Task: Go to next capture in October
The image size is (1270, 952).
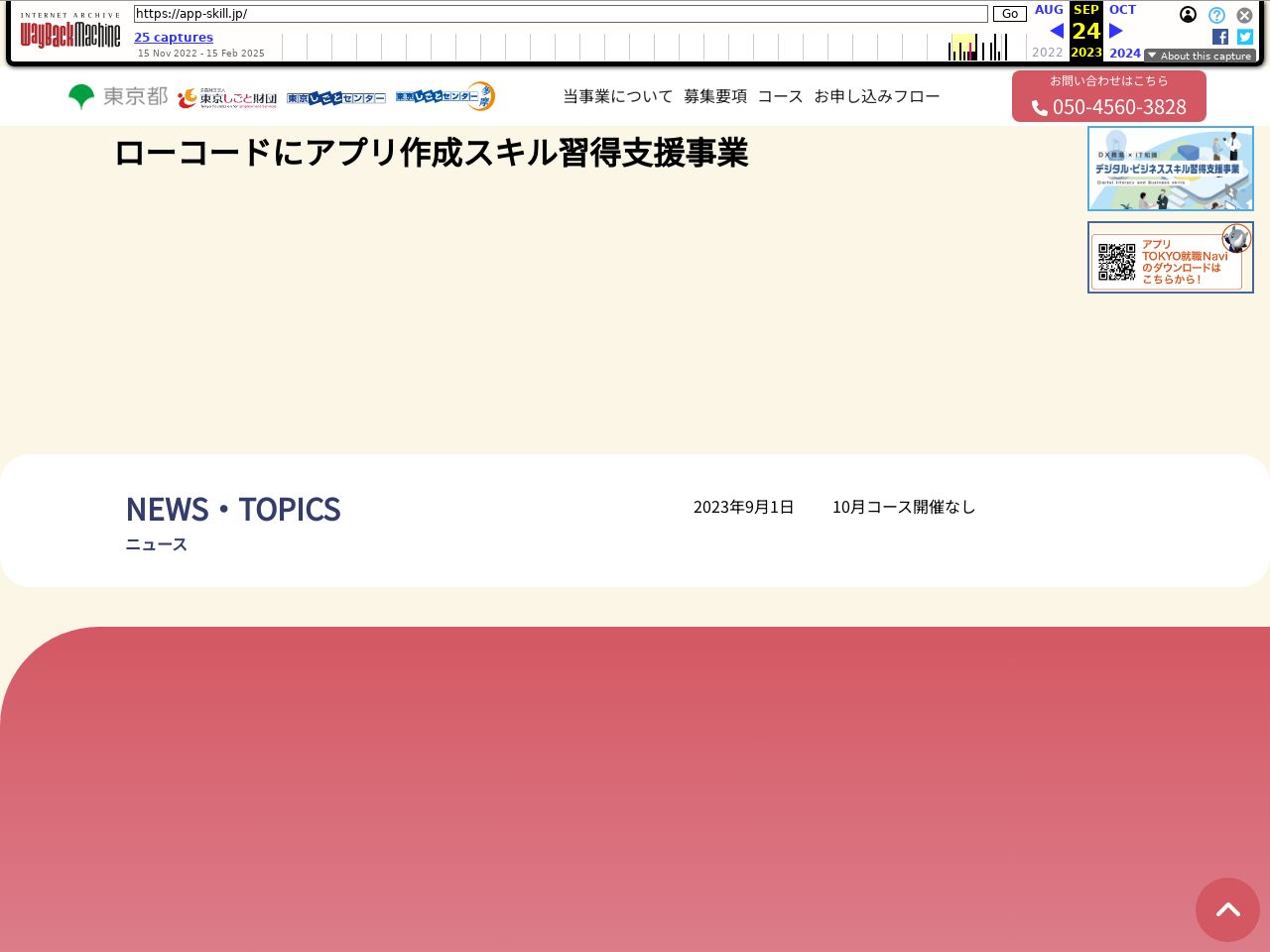Action: (1116, 31)
